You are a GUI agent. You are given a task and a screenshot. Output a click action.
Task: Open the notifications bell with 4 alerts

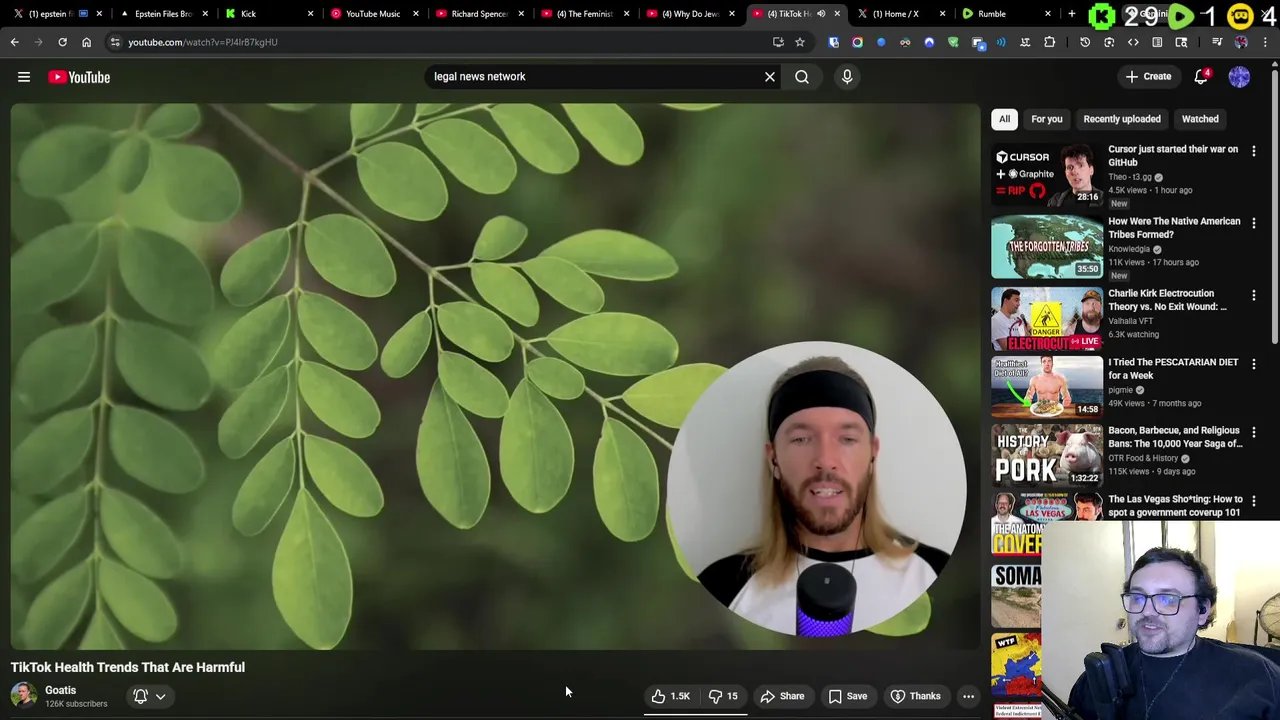(x=1201, y=77)
